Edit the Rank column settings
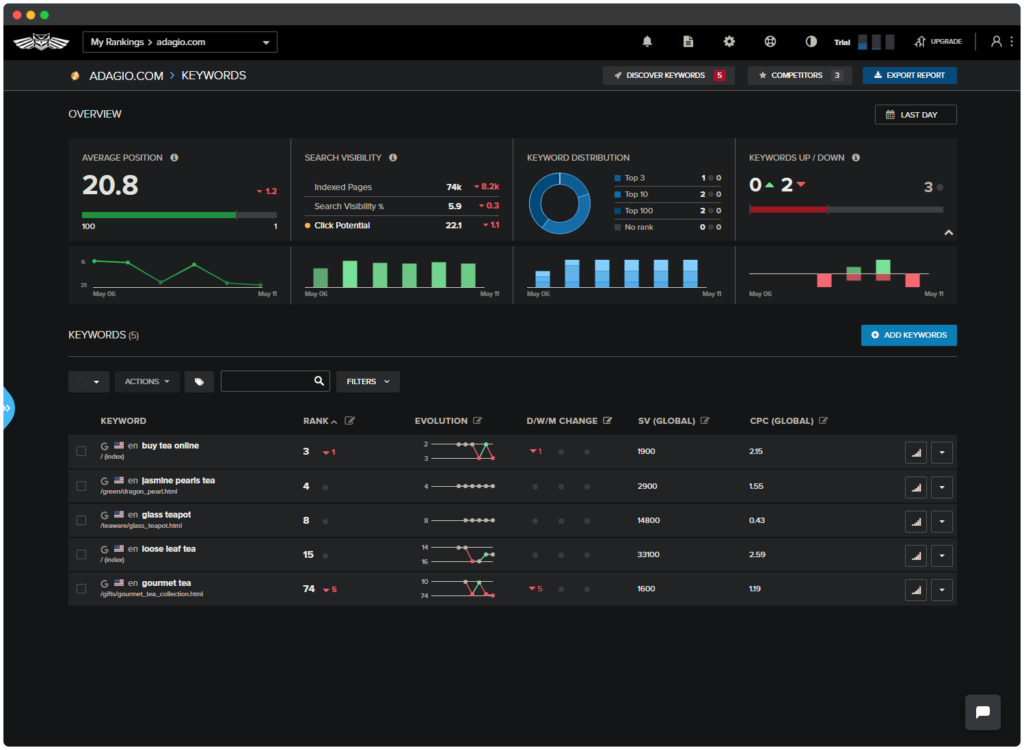 [350, 421]
